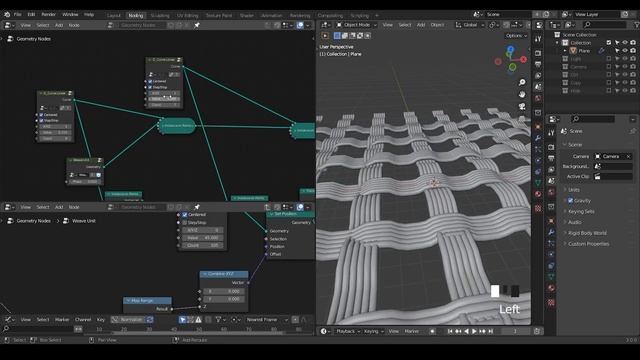The image size is (640, 360).
Task: Open the Keying dropdown in timeline
Action: (373, 331)
